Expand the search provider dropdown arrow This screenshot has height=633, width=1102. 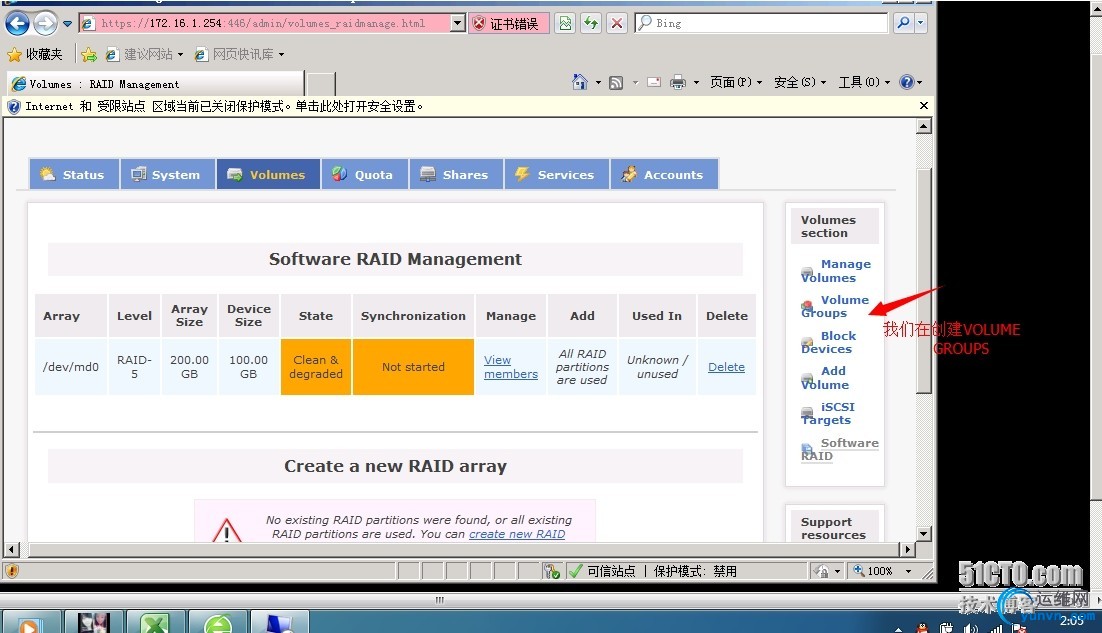(920, 23)
